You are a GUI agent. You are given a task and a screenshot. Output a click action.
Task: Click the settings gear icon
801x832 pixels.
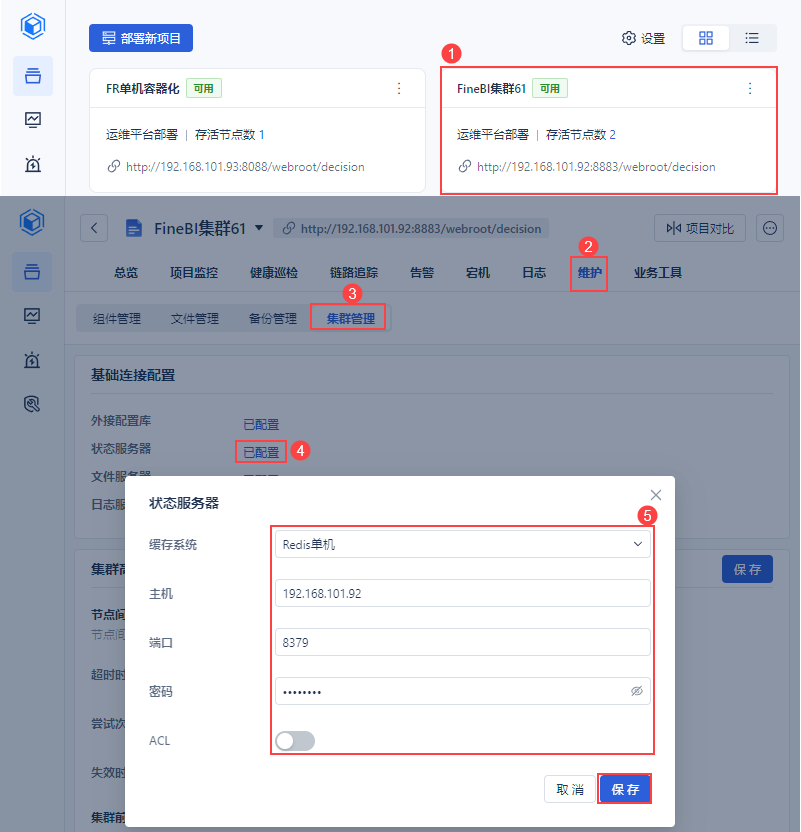point(629,38)
